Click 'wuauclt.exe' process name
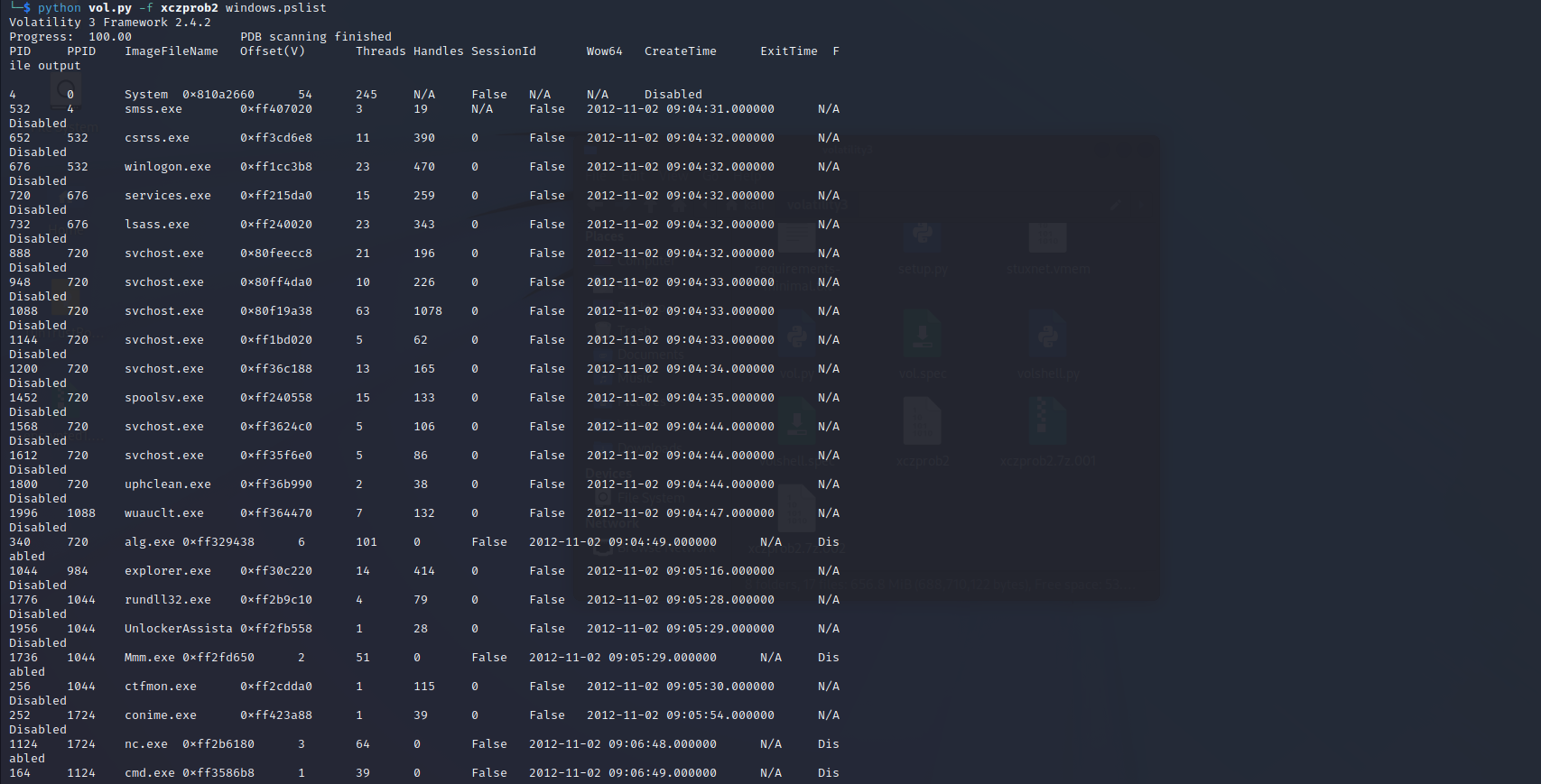Viewport: 1541px width, 784px height. [164, 513]
